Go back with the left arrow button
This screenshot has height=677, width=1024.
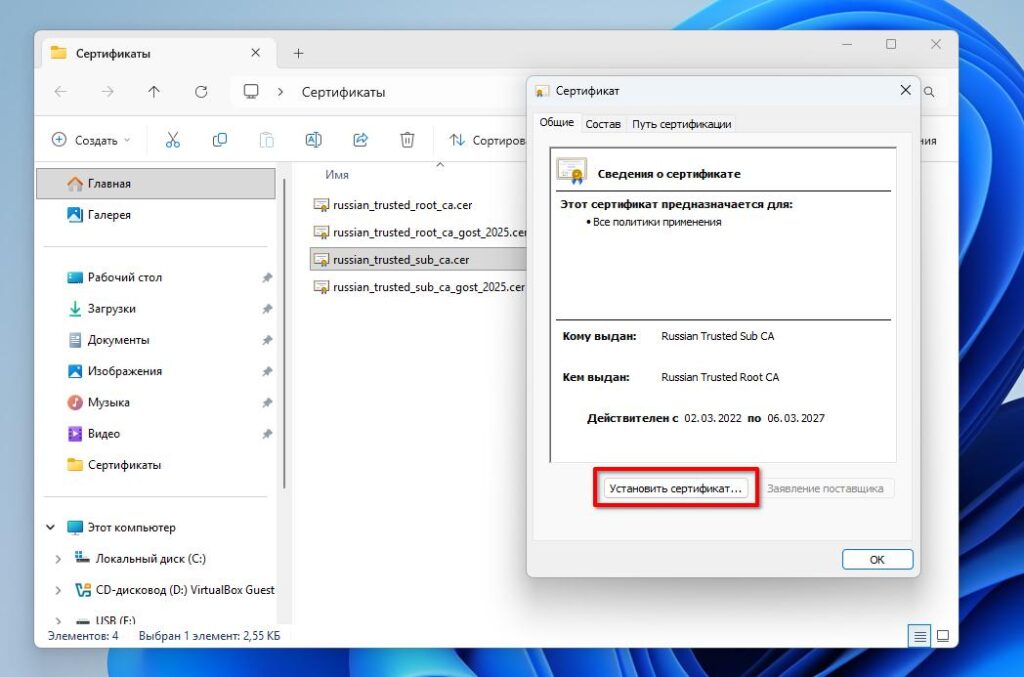point(61,91)
